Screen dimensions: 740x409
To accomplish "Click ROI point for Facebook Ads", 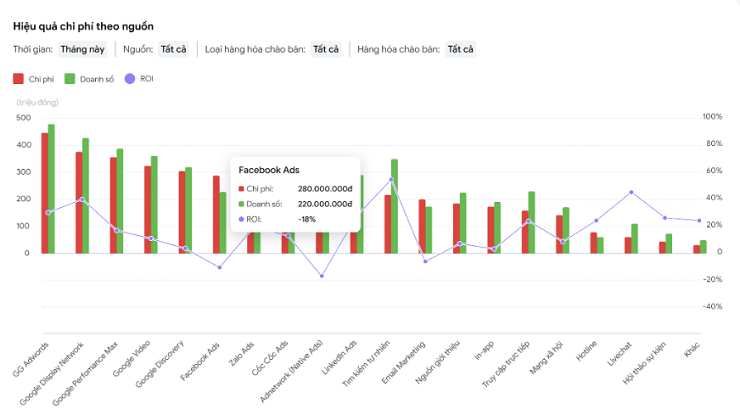I will click(219, 267).
